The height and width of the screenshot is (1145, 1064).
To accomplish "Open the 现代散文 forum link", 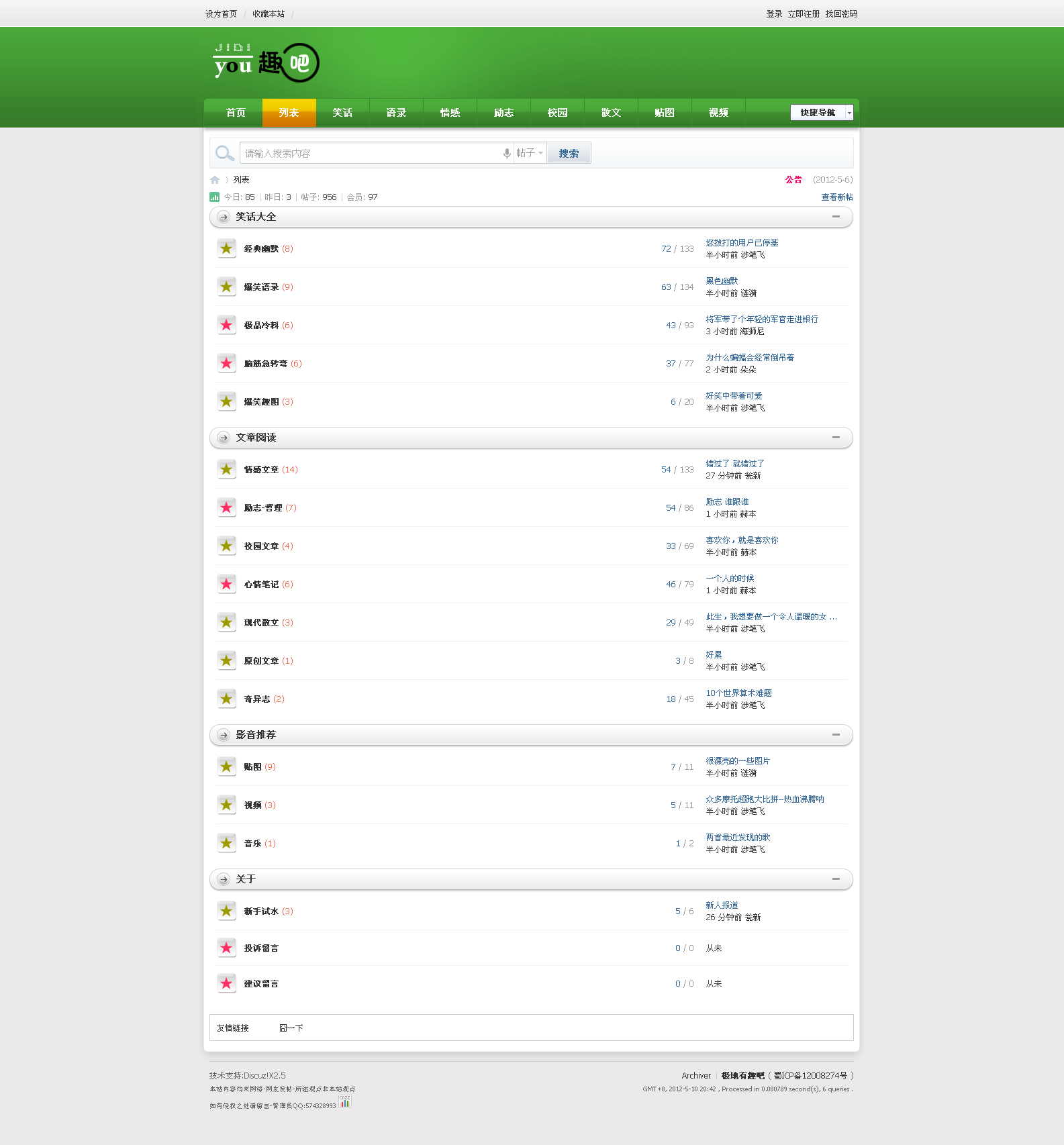I will click(x=261, y=623).
